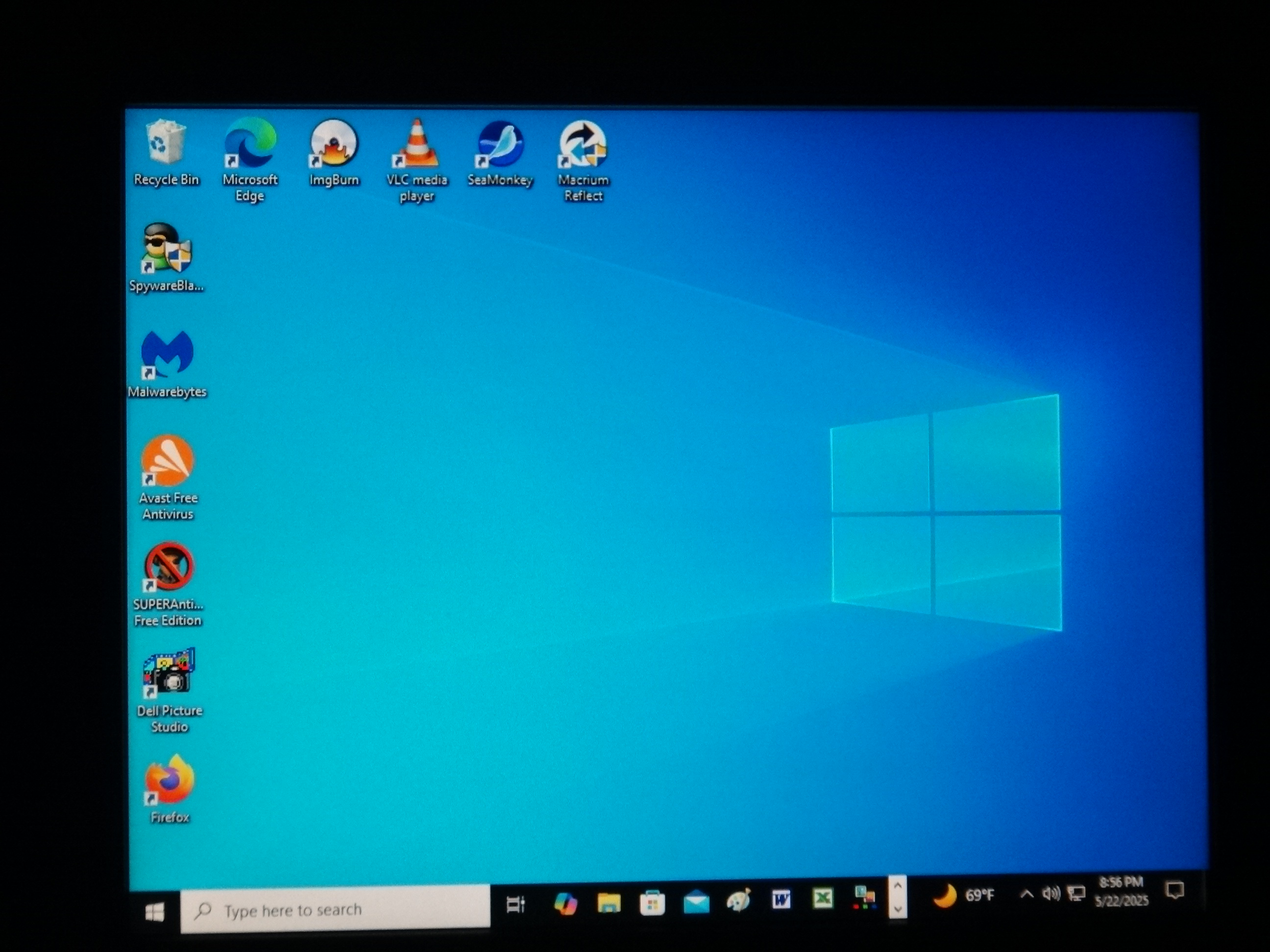The image size is (1270, 952).
Task: Select the SpywareBlaster desktop shortcut
Action: [167, 258]
